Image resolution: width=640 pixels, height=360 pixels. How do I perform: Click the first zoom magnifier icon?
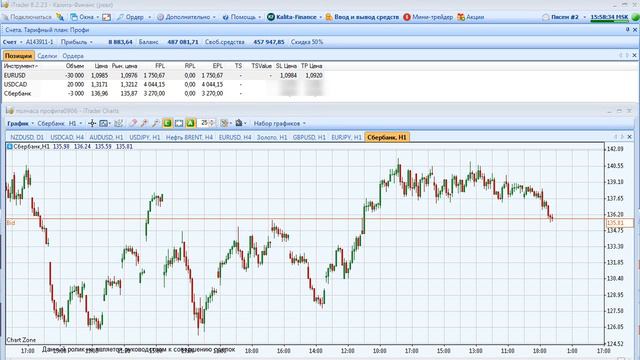(133, 123)
